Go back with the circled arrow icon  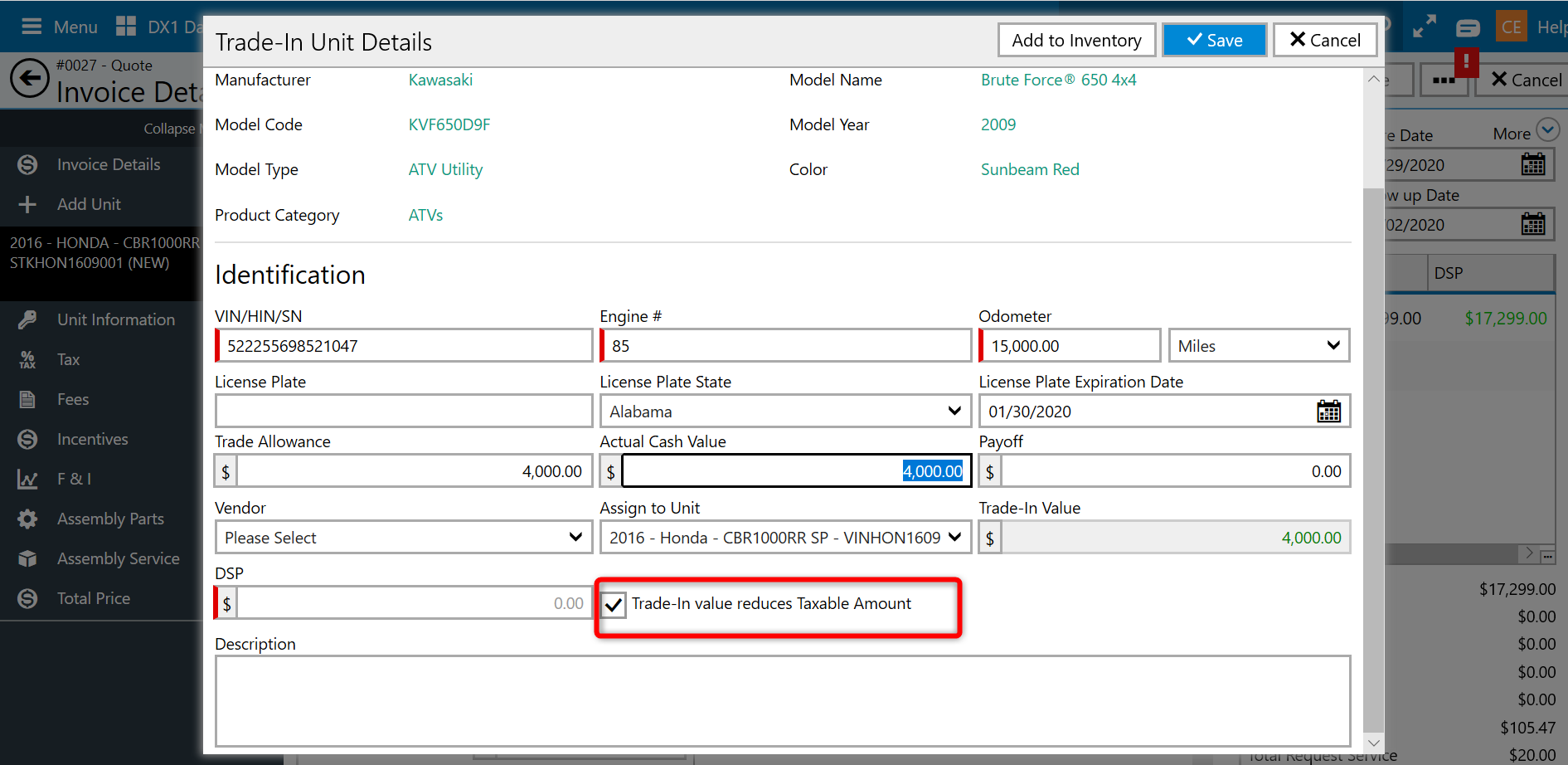[x=30, y=79]
